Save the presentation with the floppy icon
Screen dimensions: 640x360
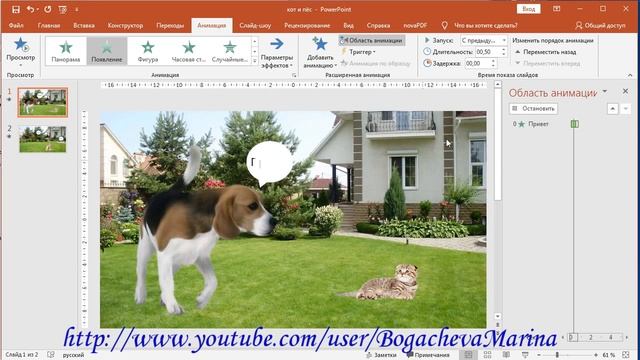tap(16, 9)
